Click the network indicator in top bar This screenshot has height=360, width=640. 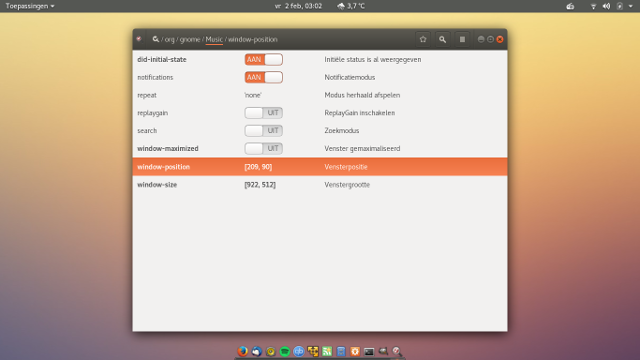(x=593, y=6)
